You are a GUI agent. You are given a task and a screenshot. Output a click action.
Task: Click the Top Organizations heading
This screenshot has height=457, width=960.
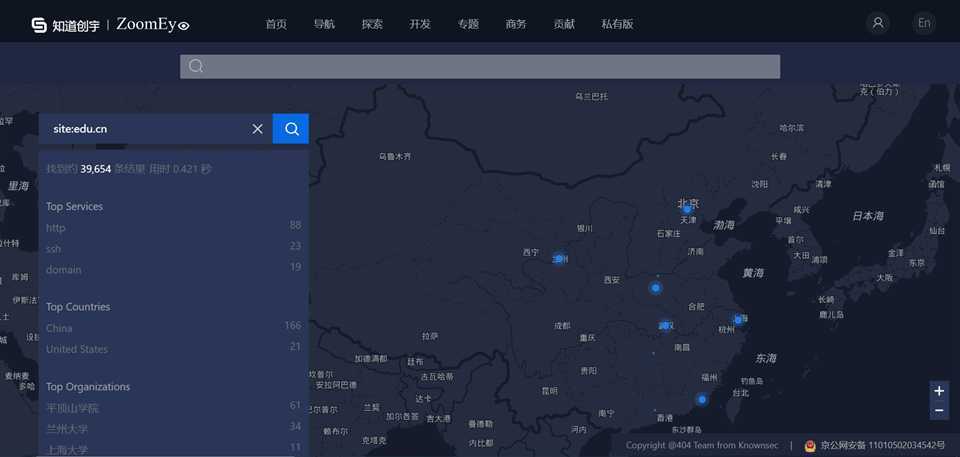88,387
